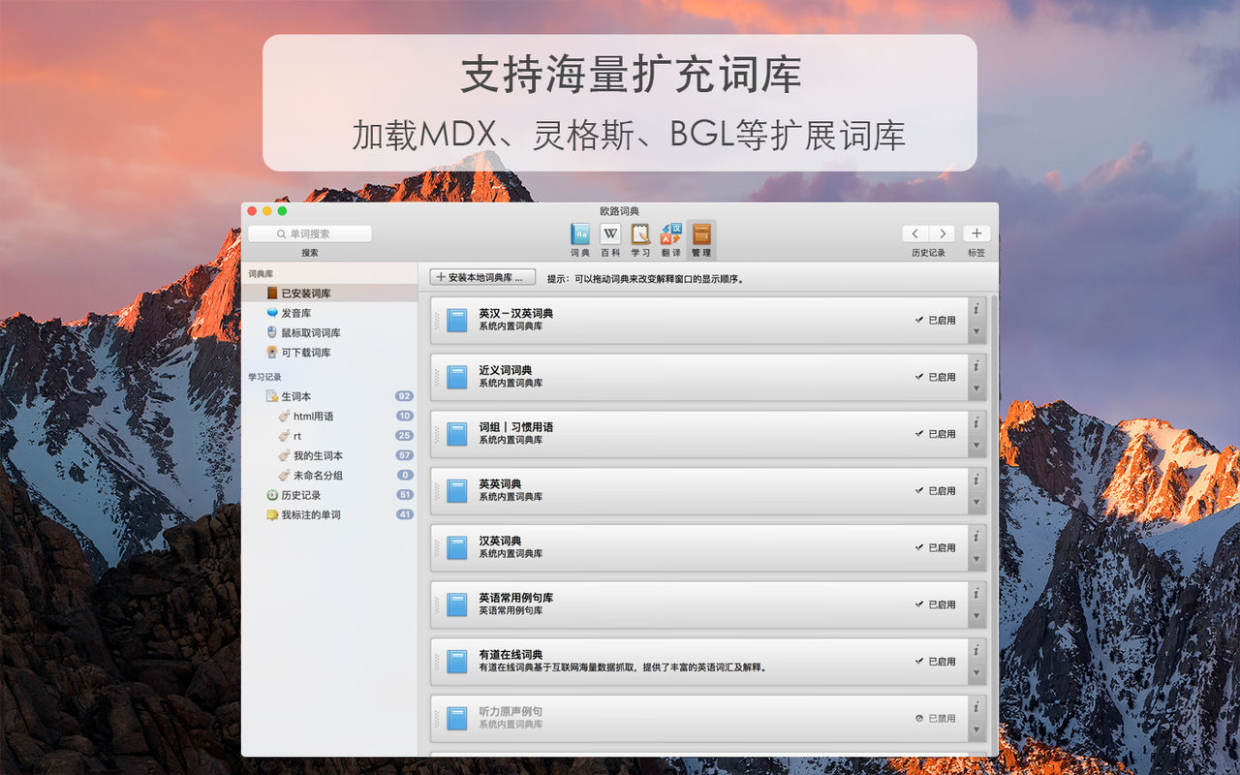1240x775 pixels.
Task: Open rt wordbook group
Action: point(330,435)
